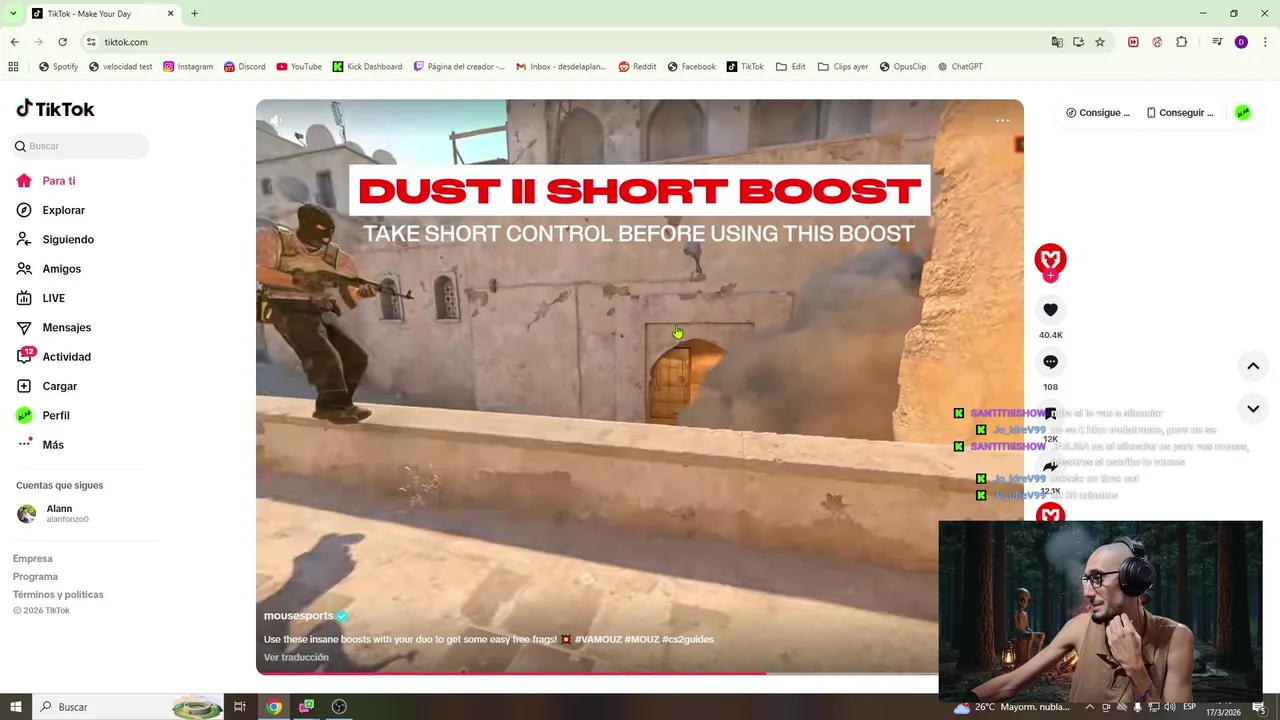Click the browser back arrow
Viewport: 1280px width, 720px height.
click(x=14, y=42)
